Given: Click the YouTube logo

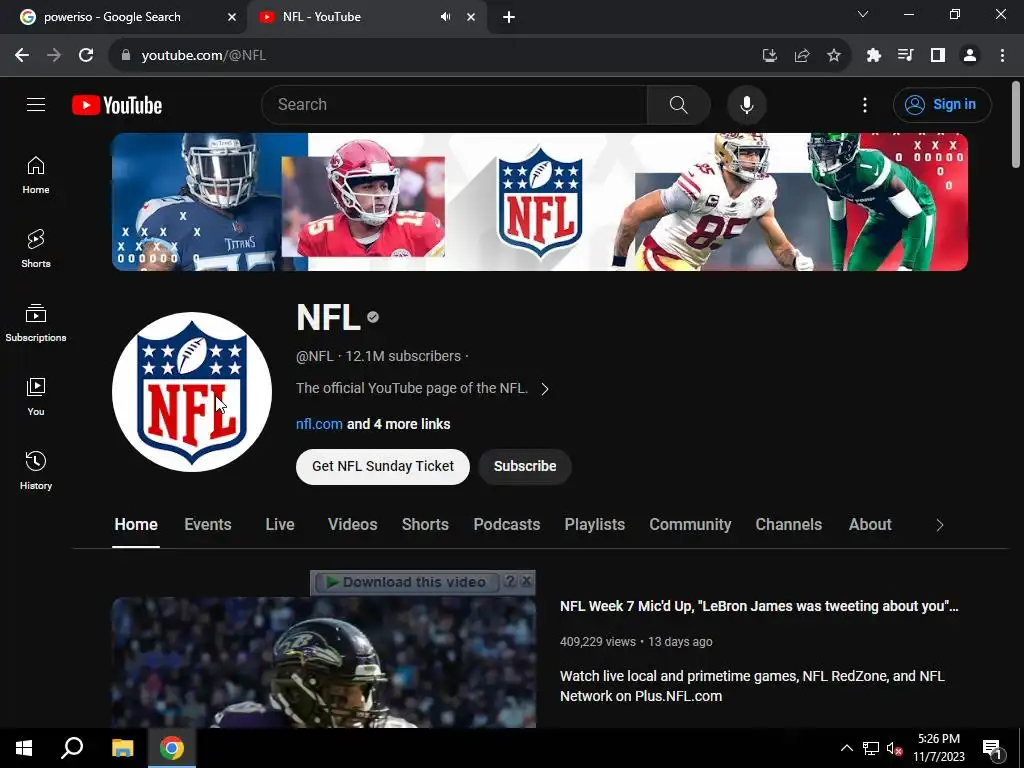Looking at the screenshot, I should click(x=117, y=105).
